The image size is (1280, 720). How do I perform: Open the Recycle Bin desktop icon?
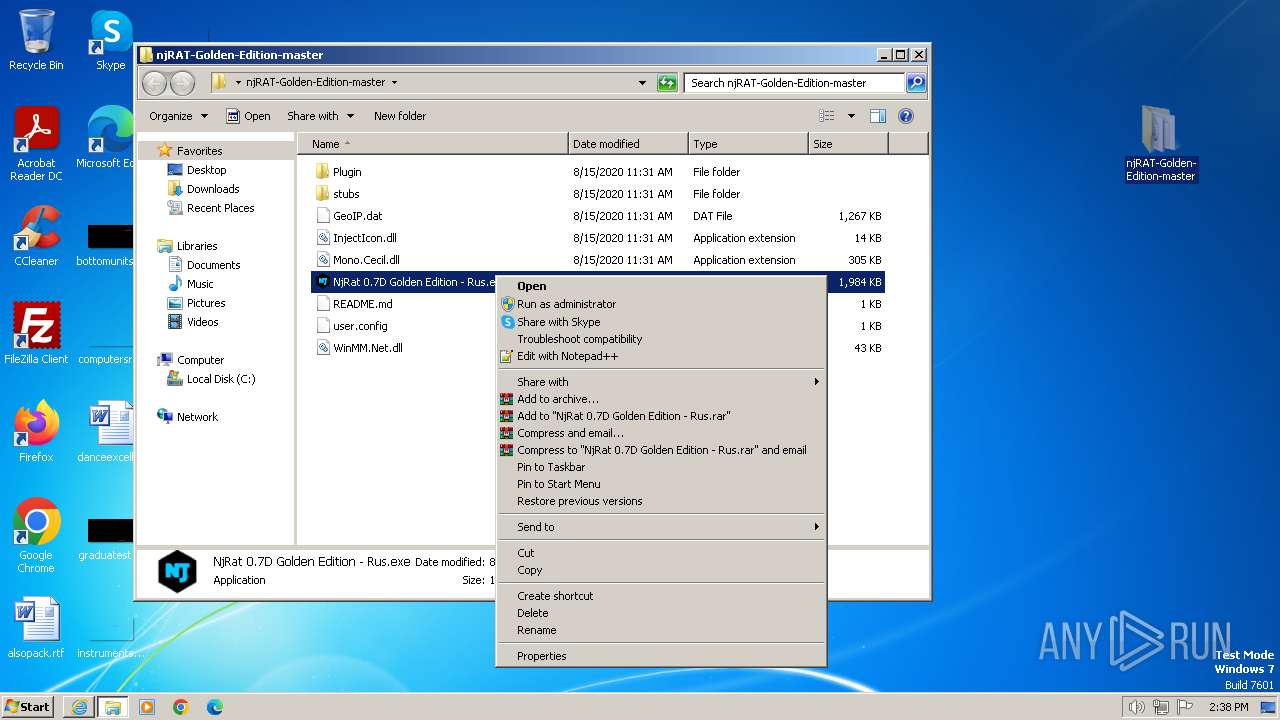pos(36,40)
